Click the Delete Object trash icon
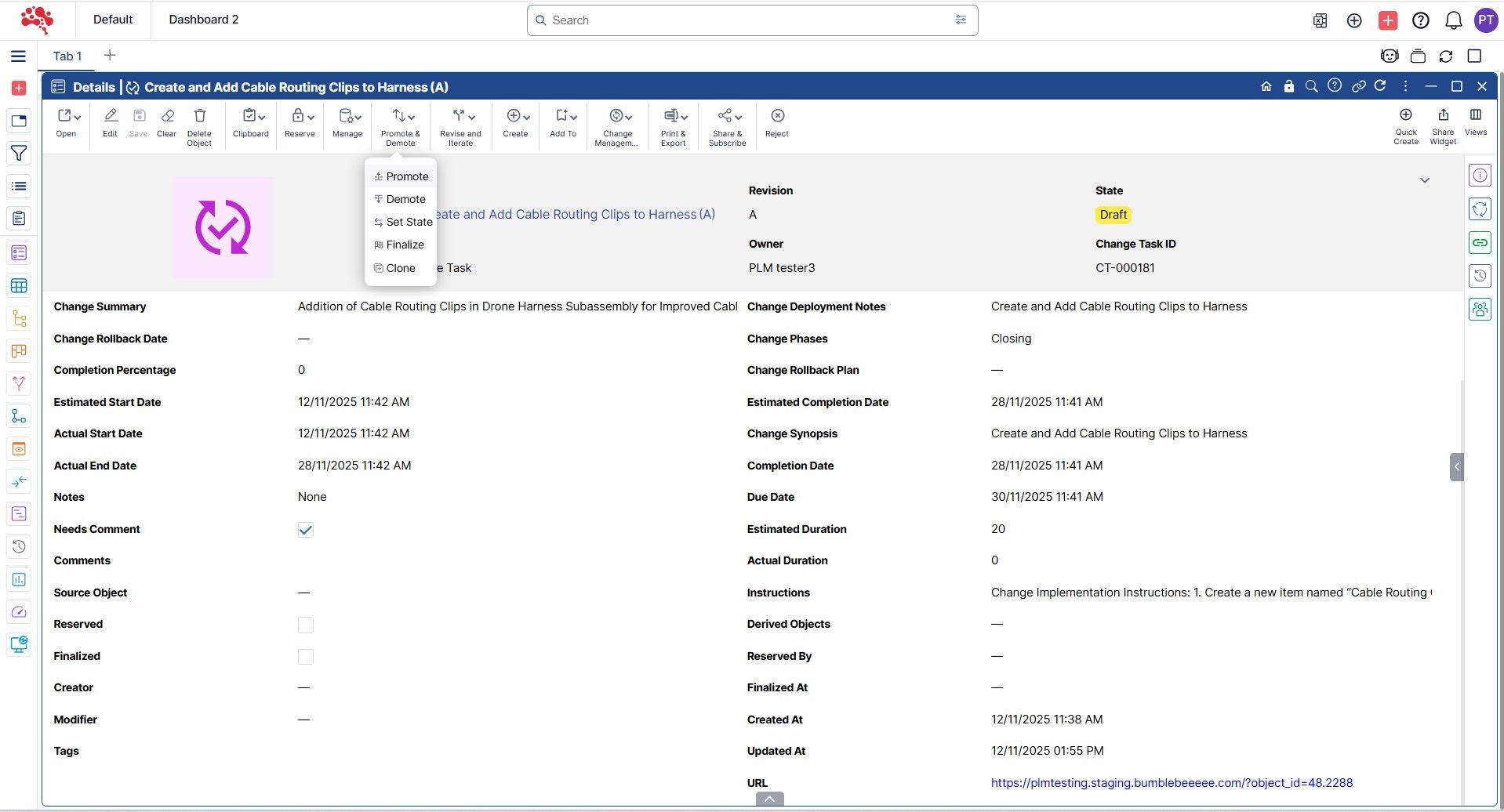1504x812 pixels. coord(199,116)
